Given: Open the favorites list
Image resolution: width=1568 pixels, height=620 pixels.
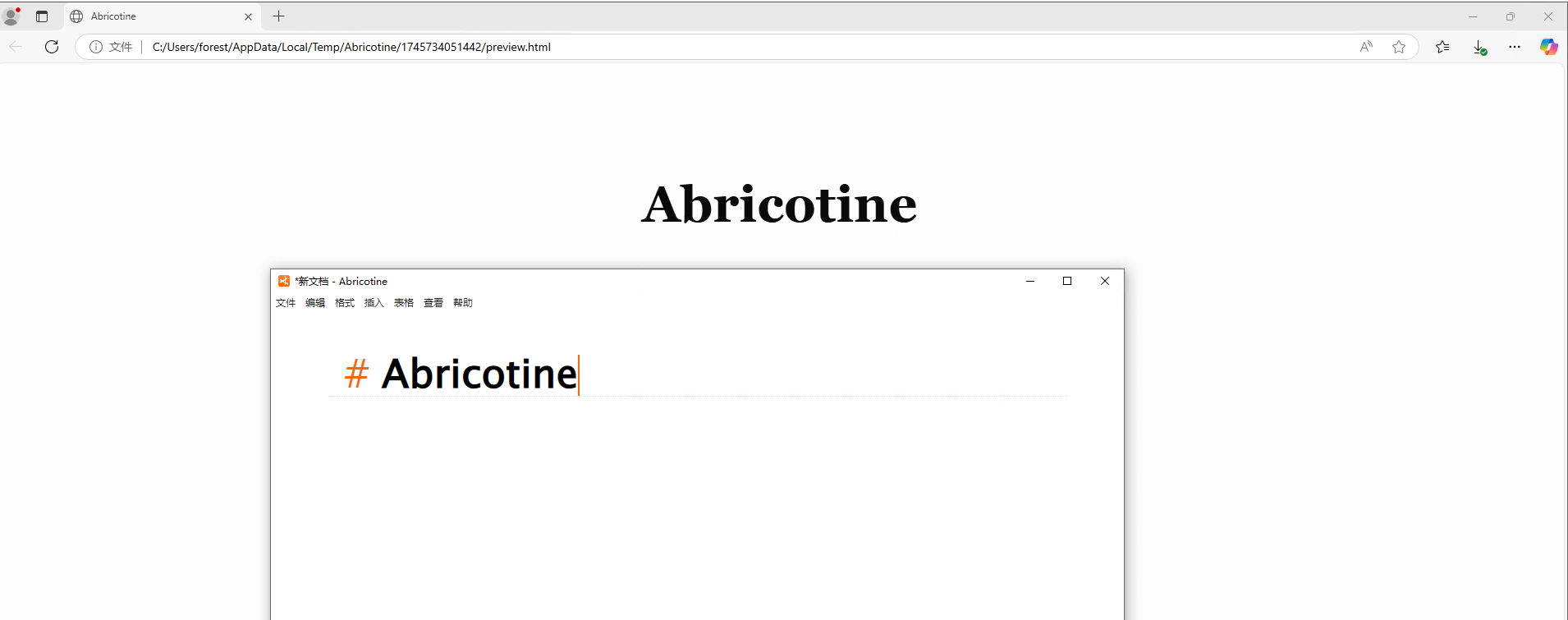Looking at the screenshot, I should (x=1442, y=47).
